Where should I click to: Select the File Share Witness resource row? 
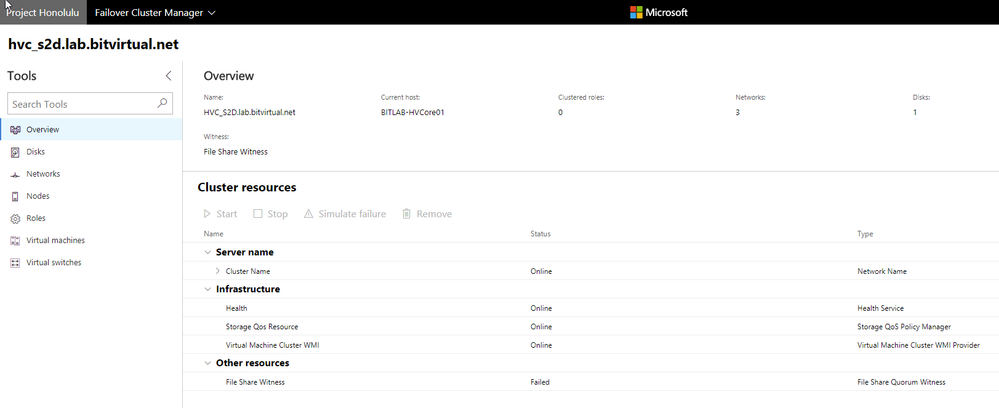pos(591,382)
